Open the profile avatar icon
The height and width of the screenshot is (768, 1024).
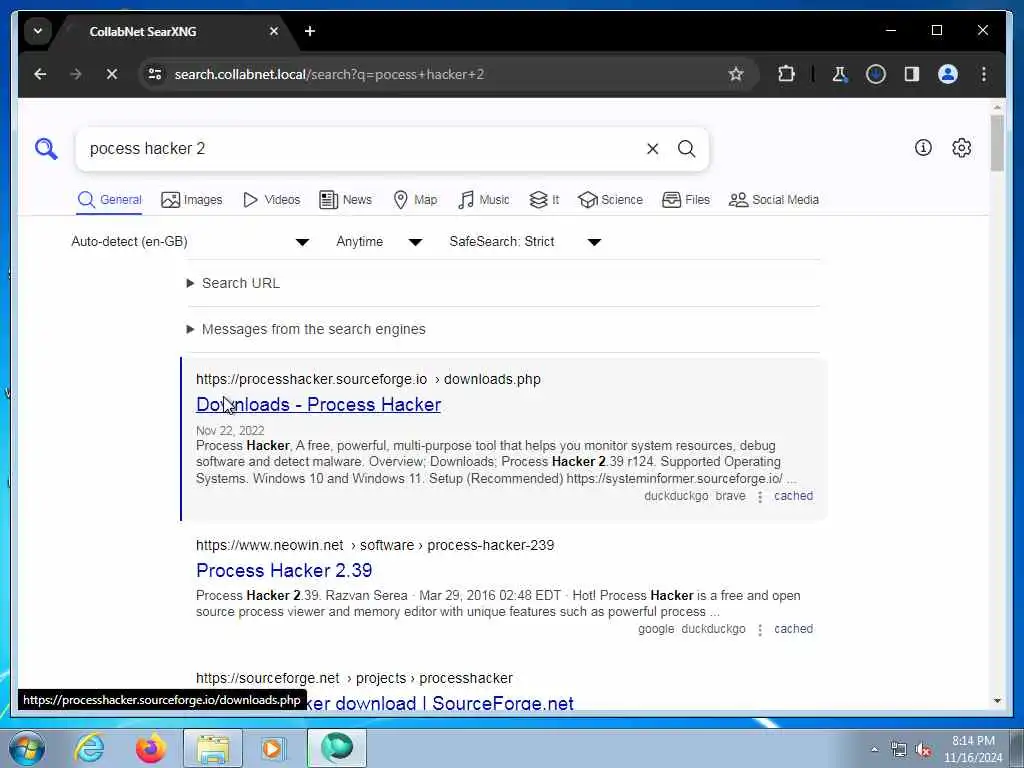pyautogui.click(x=948, y=74)
